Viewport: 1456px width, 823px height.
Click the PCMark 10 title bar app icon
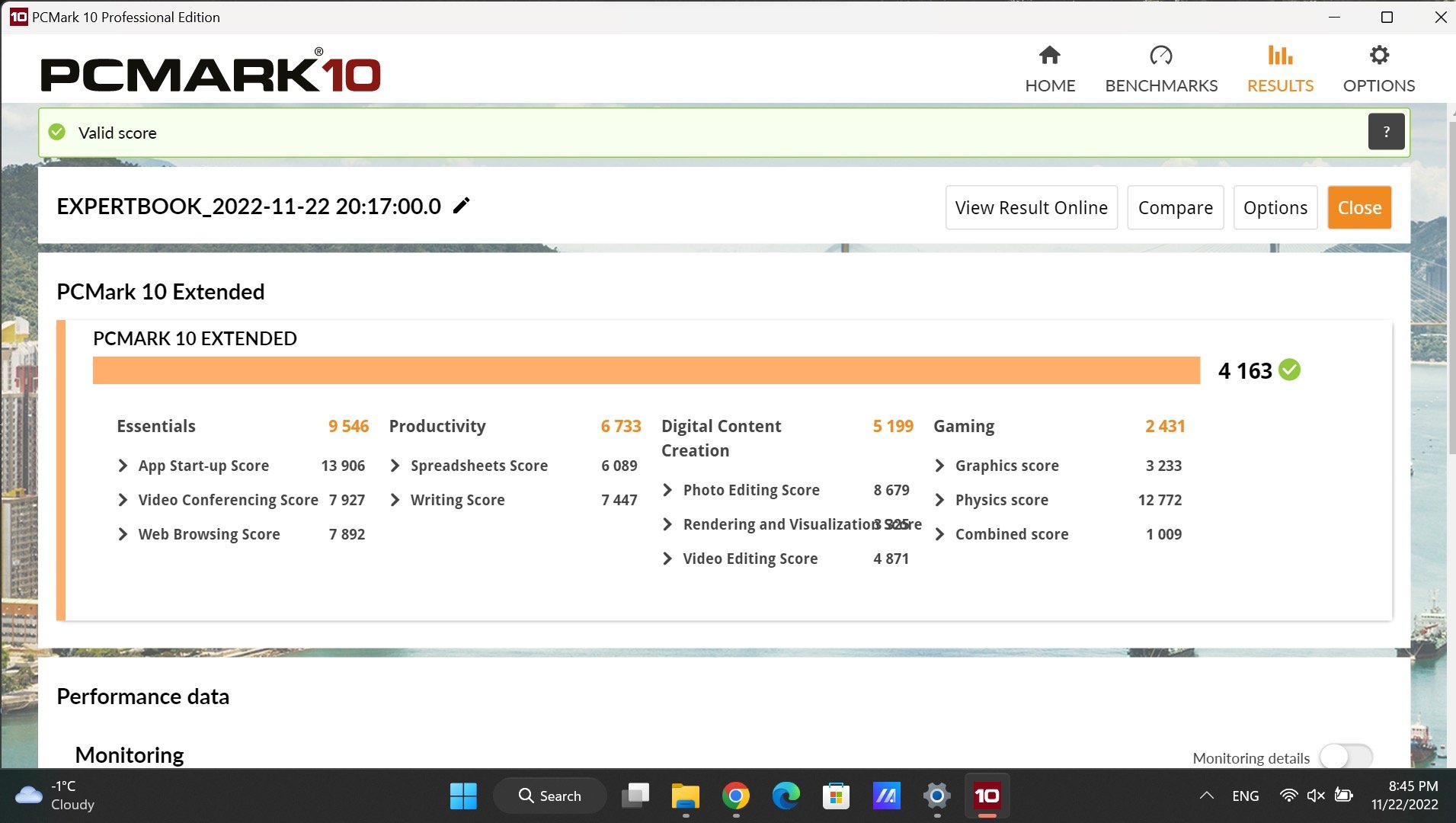pos(18,17)
